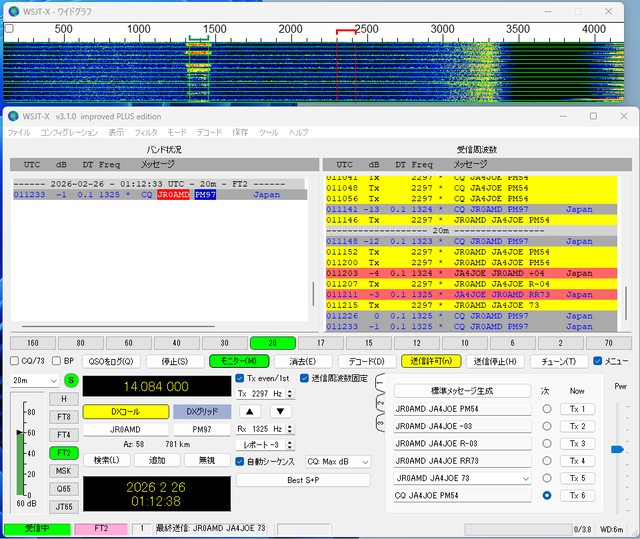
Task: Select message tab 3 bracket
Action: pos(380,422)
